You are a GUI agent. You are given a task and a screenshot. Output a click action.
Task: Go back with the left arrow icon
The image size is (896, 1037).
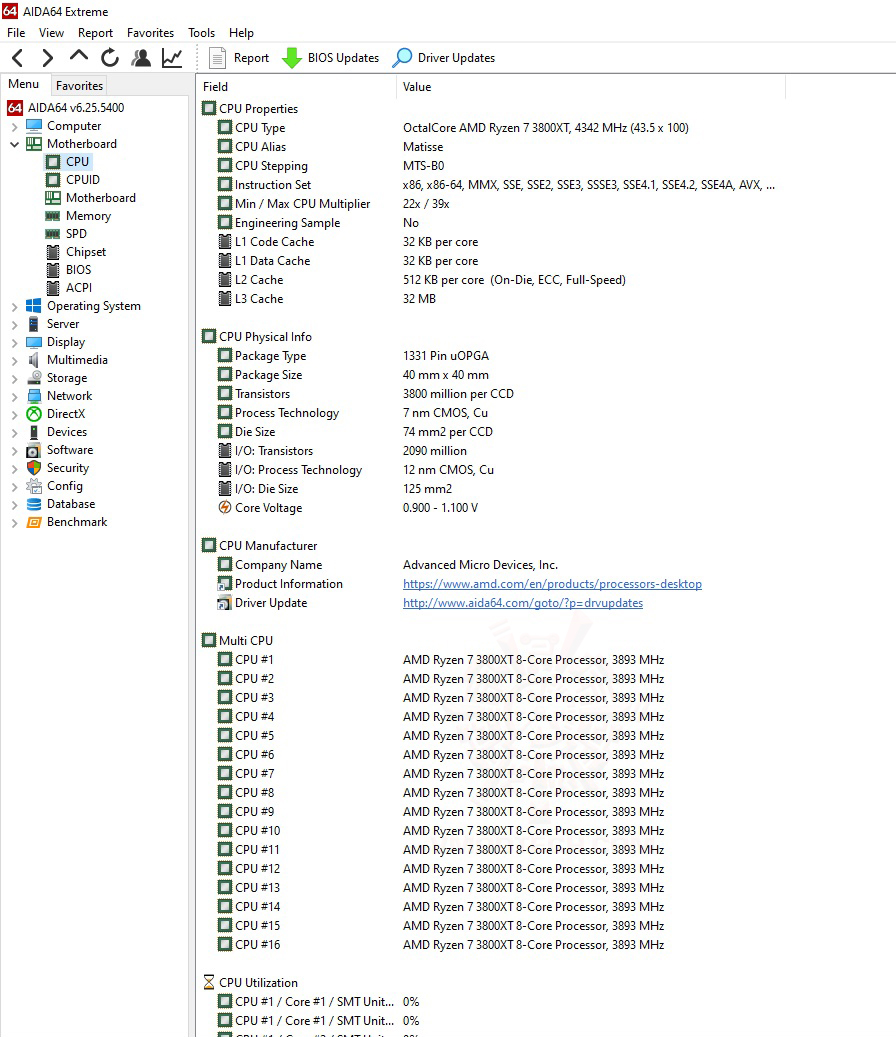[18, 58]
